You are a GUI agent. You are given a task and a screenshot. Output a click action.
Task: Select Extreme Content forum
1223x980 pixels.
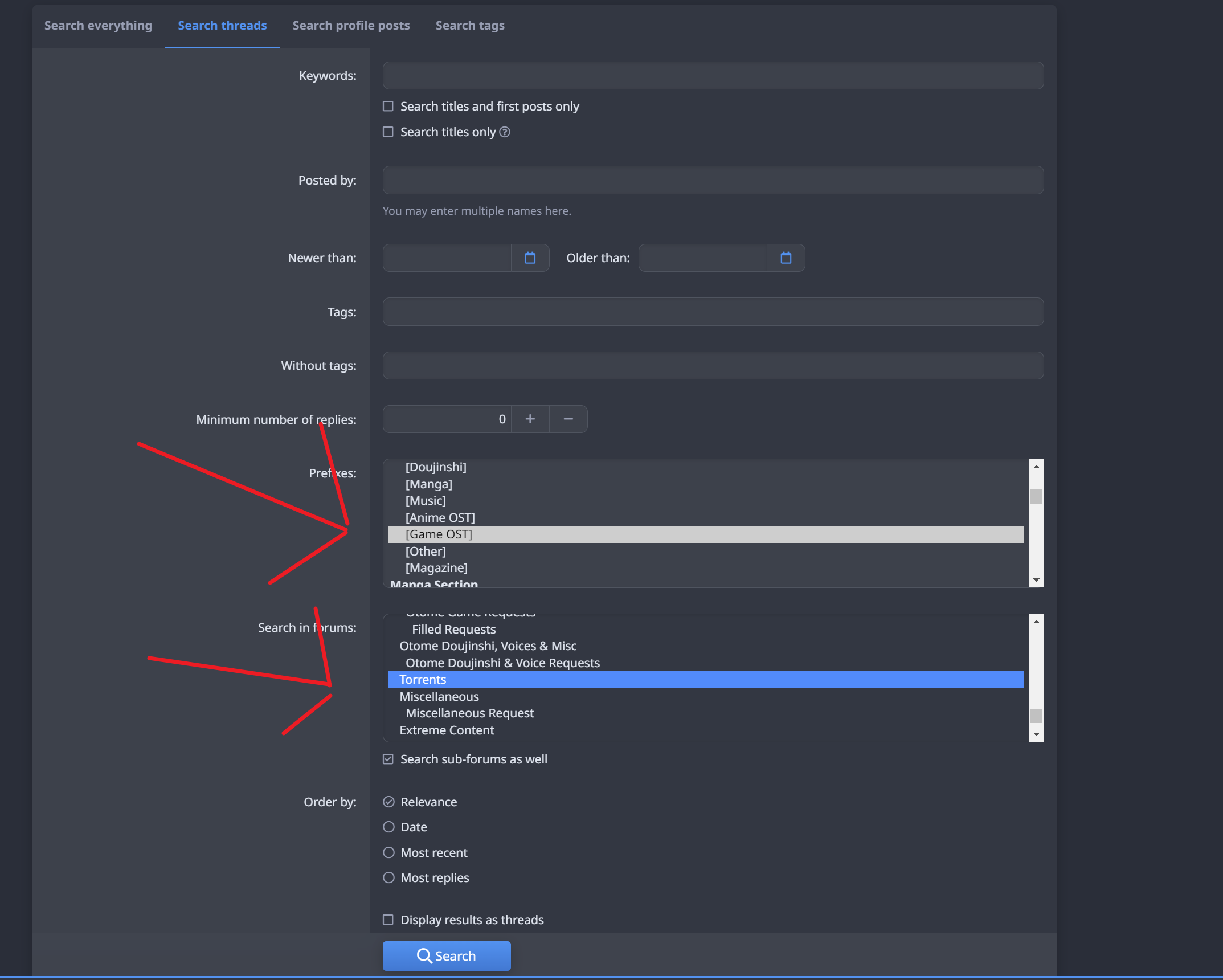point(706,730)
